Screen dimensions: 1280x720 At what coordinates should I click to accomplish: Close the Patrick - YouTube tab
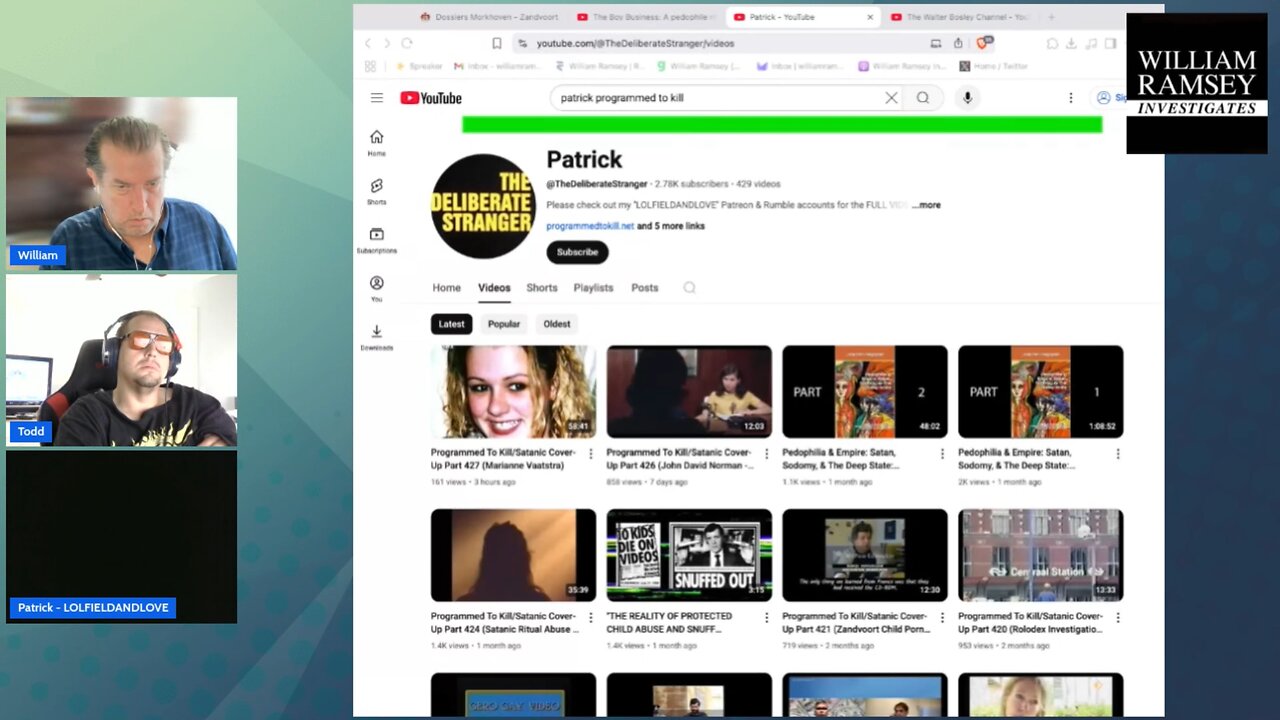(x=870, y=17)
